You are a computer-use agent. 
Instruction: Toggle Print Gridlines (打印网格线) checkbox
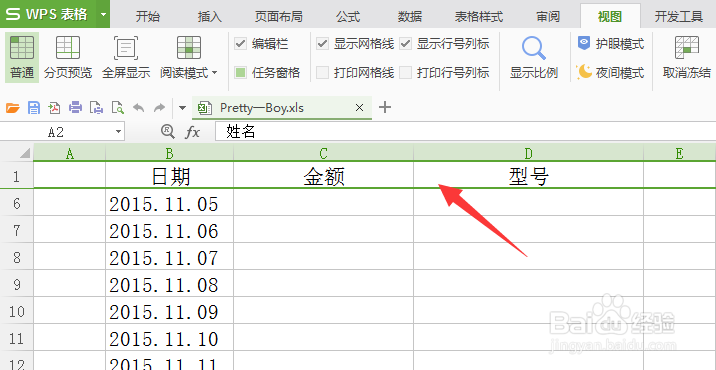[323, 72]
